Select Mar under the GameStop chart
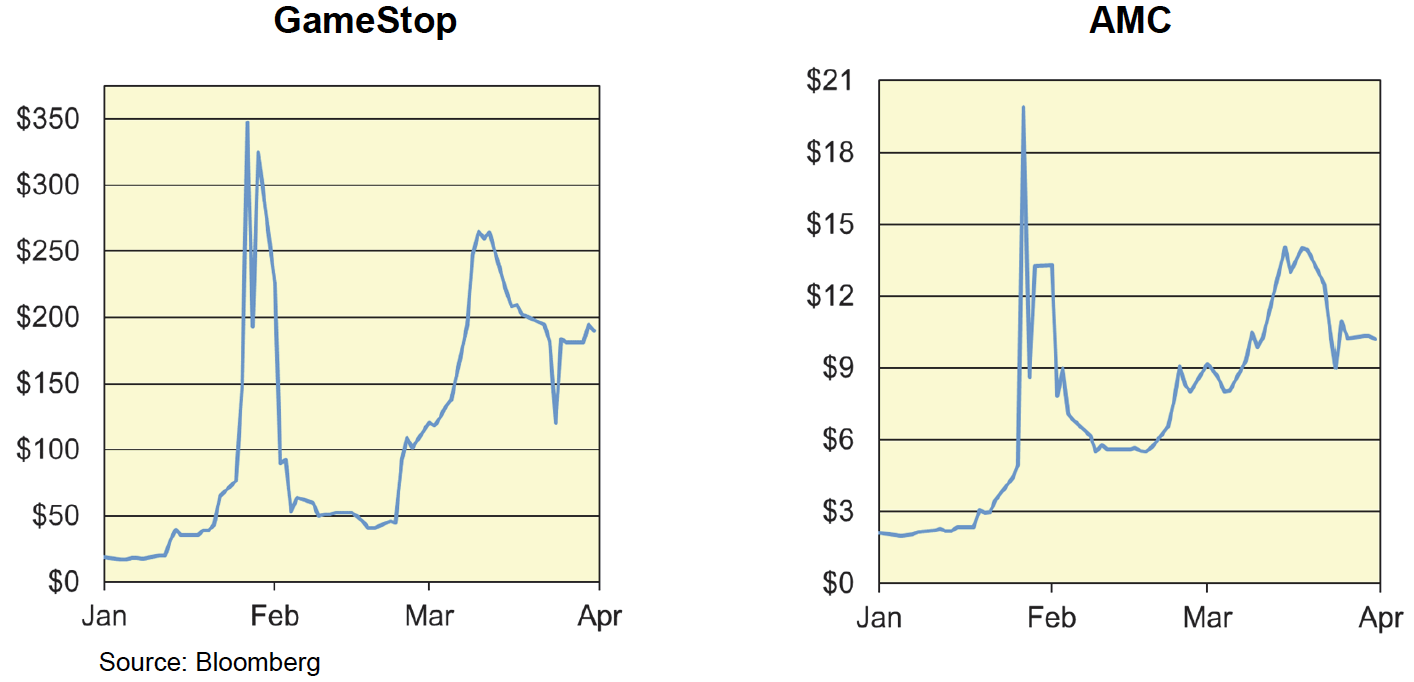This screenshot has width=1414, height=682. [x=429, y=616]
